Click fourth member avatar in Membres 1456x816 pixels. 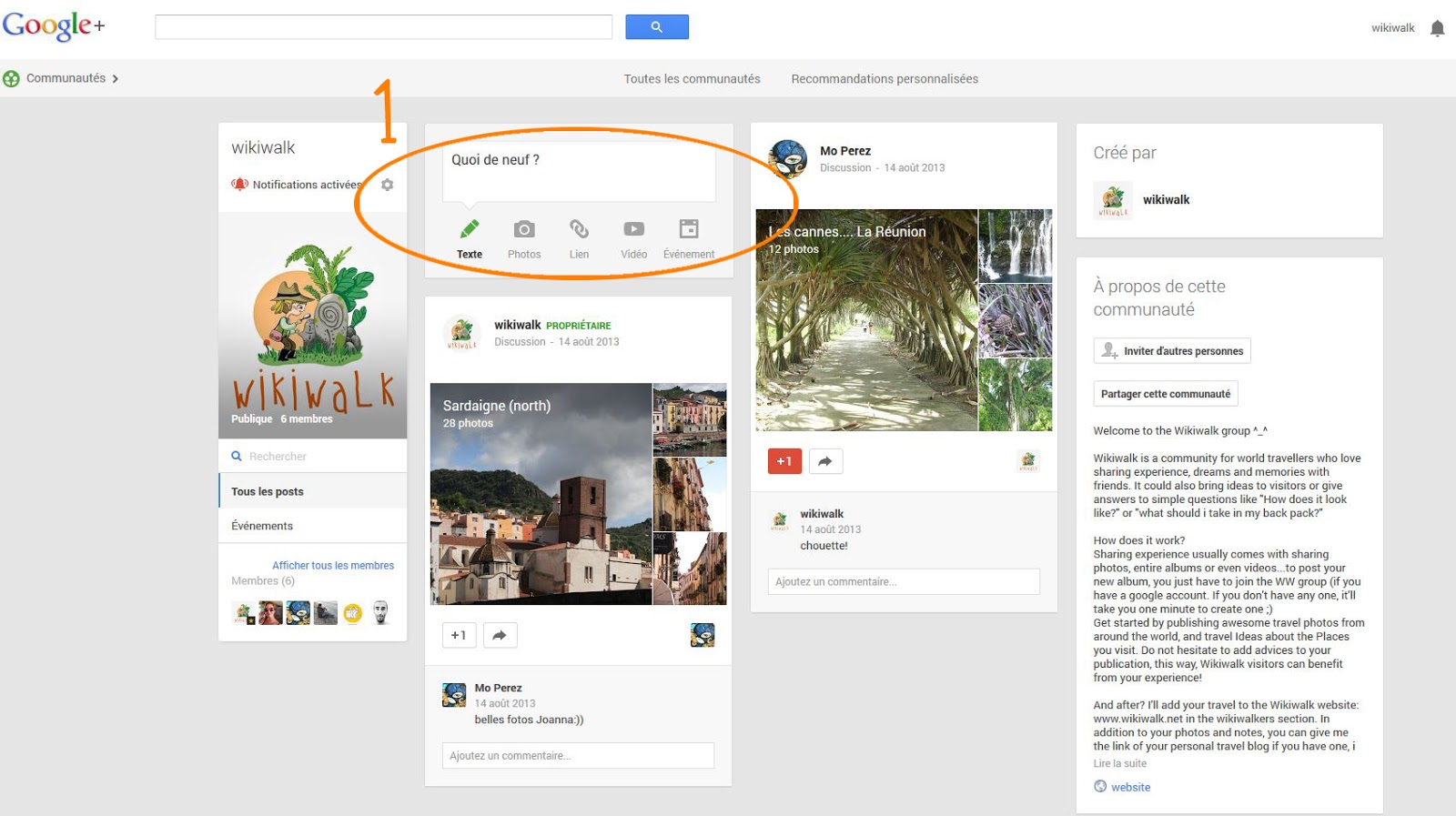(326, 613)
